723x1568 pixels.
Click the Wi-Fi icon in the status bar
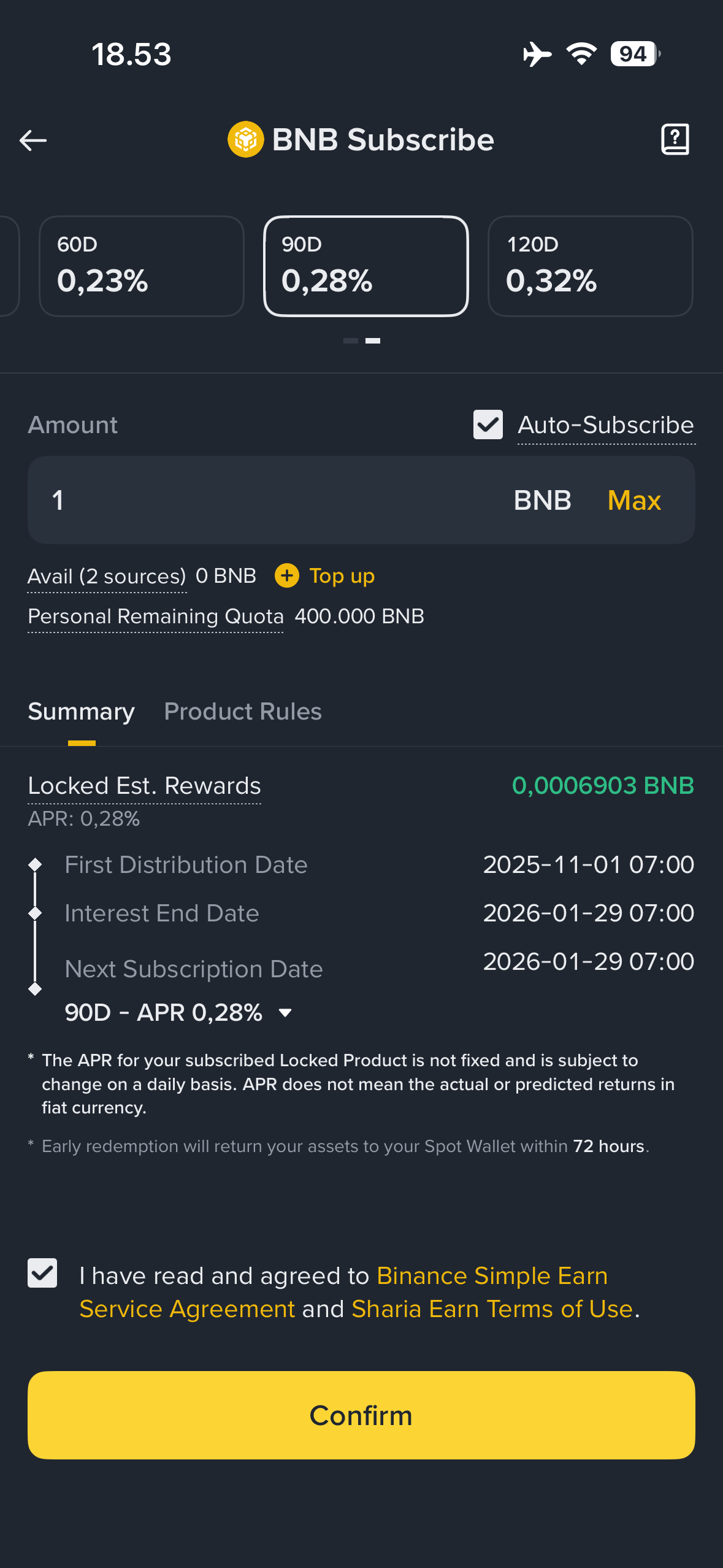pos(580,54)
